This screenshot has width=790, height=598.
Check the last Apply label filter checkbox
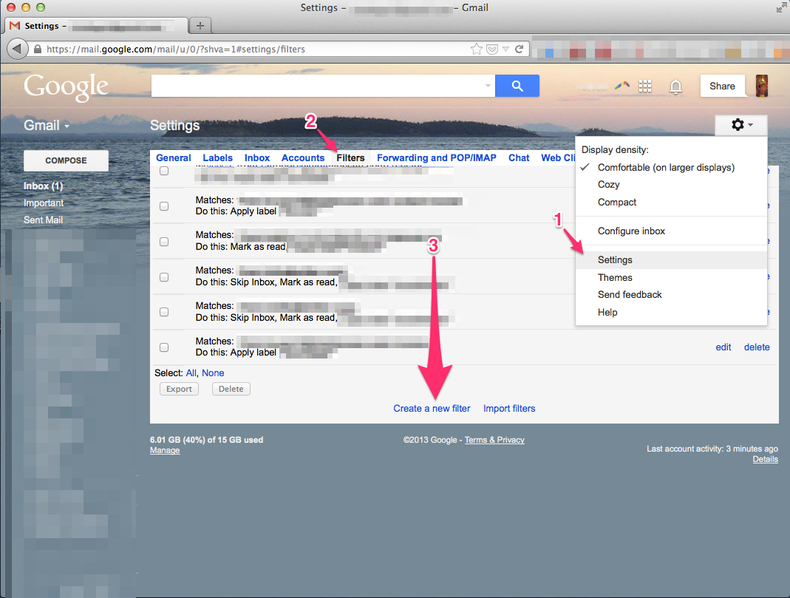coord(164,347)
